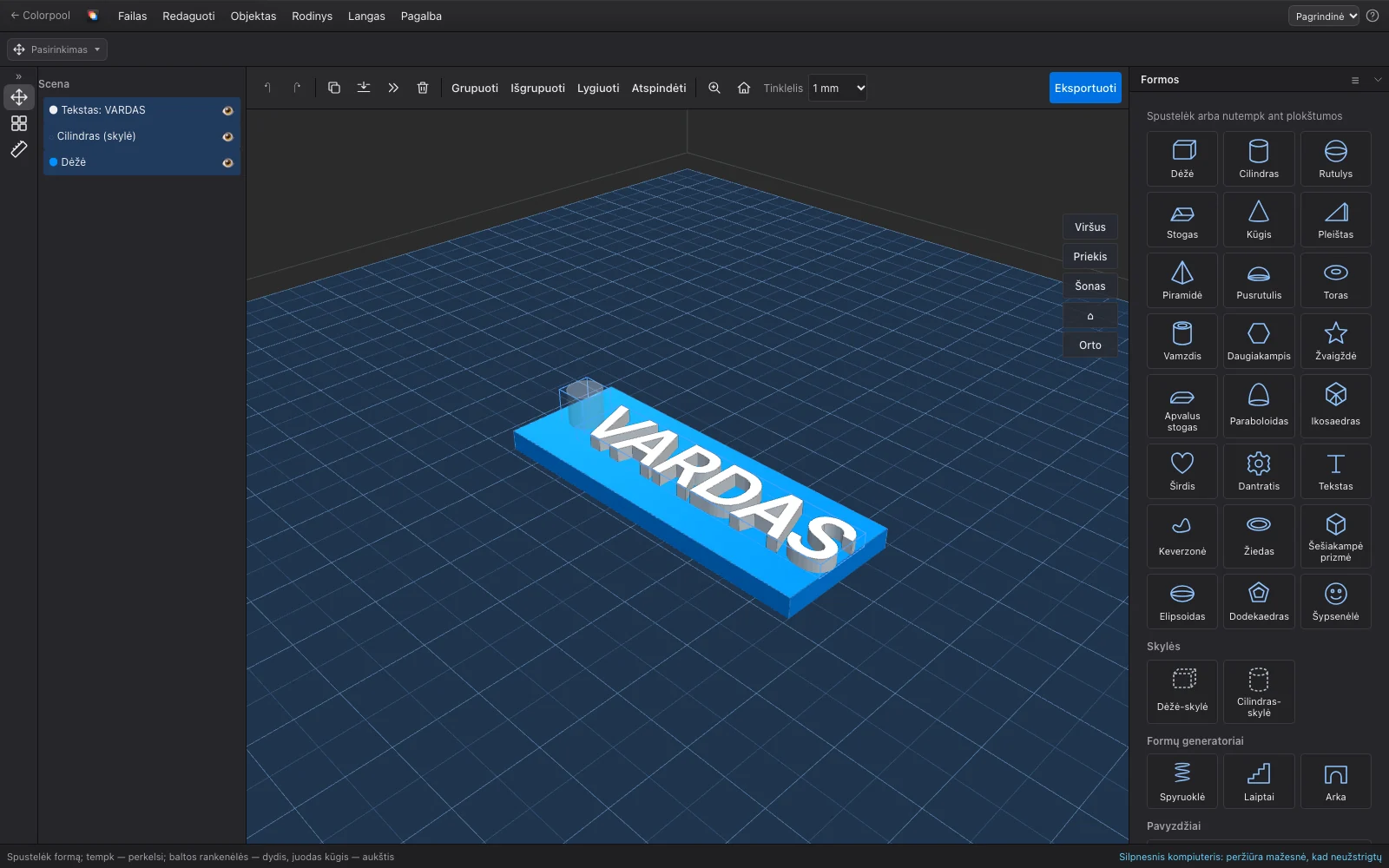Open the Failas menu
This screenshot has height=868, width=1389.
pyautogui.click(x=133, y=16)
